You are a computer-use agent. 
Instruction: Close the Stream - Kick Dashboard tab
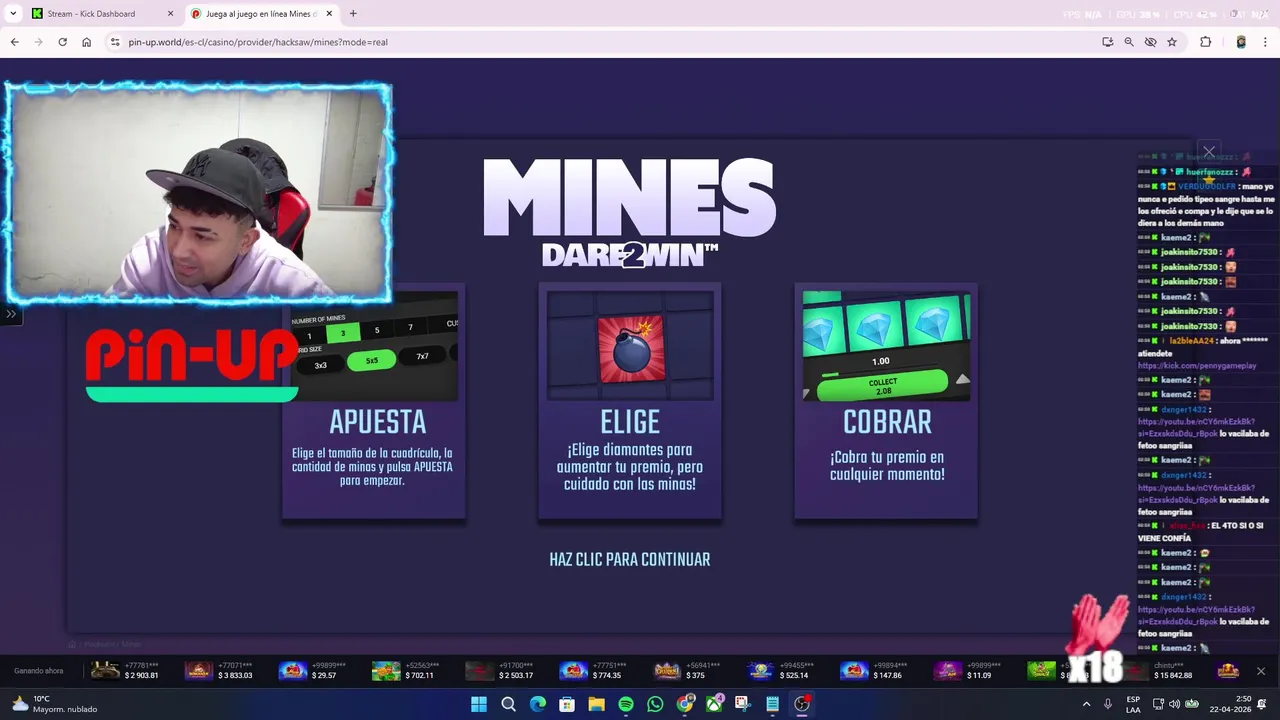170,14
